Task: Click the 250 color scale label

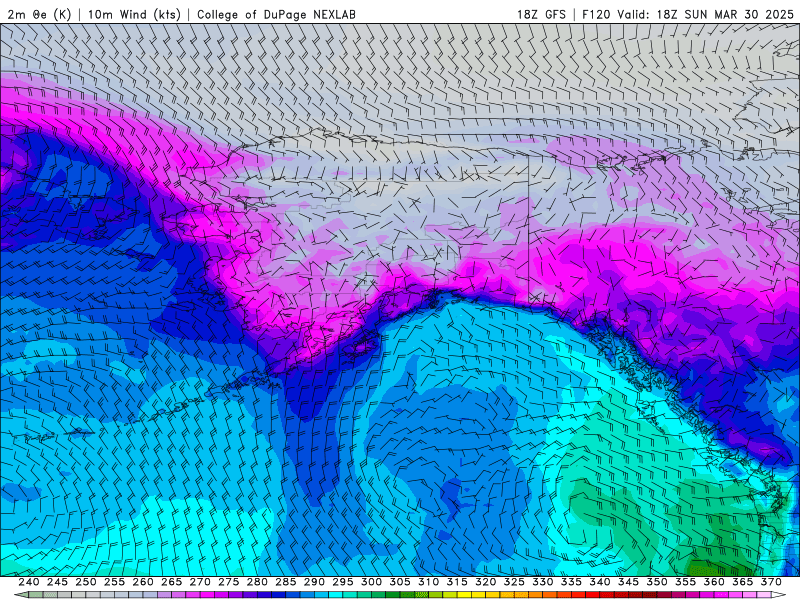Action: [86, 582]
